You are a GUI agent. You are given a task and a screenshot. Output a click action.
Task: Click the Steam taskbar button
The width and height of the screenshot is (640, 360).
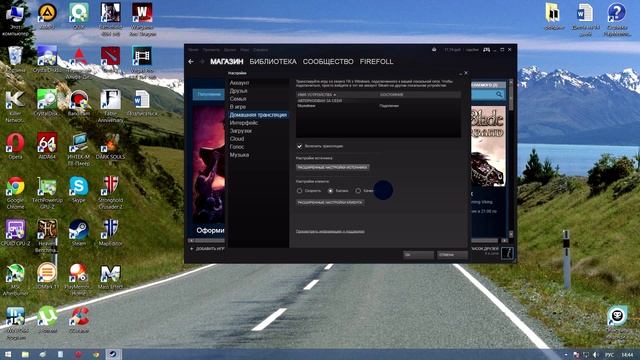point(113,354)
